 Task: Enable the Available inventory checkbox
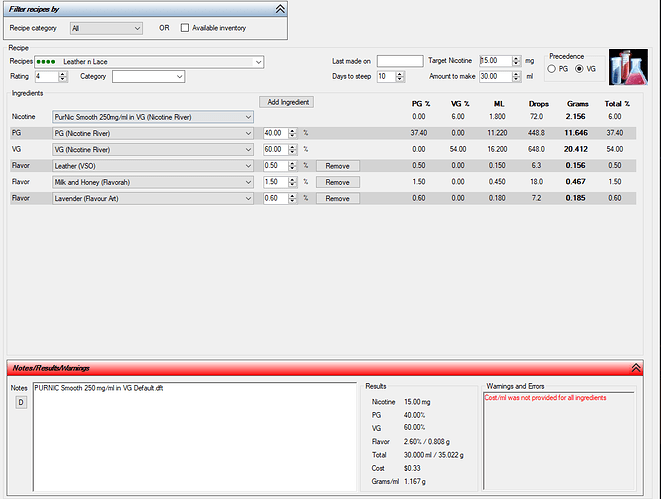pyautogui.click(x=185, y=28)
